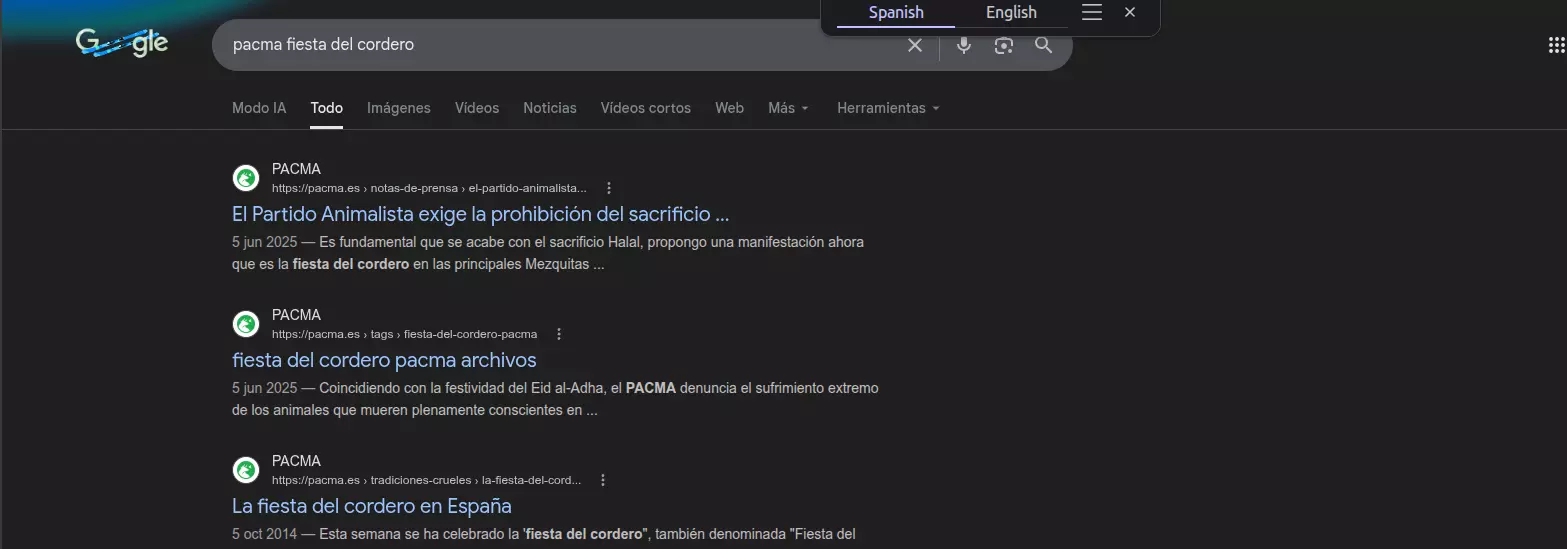Open more options for 'fiesta del cordero pacma archivos' result

click(x=559, y=334)
